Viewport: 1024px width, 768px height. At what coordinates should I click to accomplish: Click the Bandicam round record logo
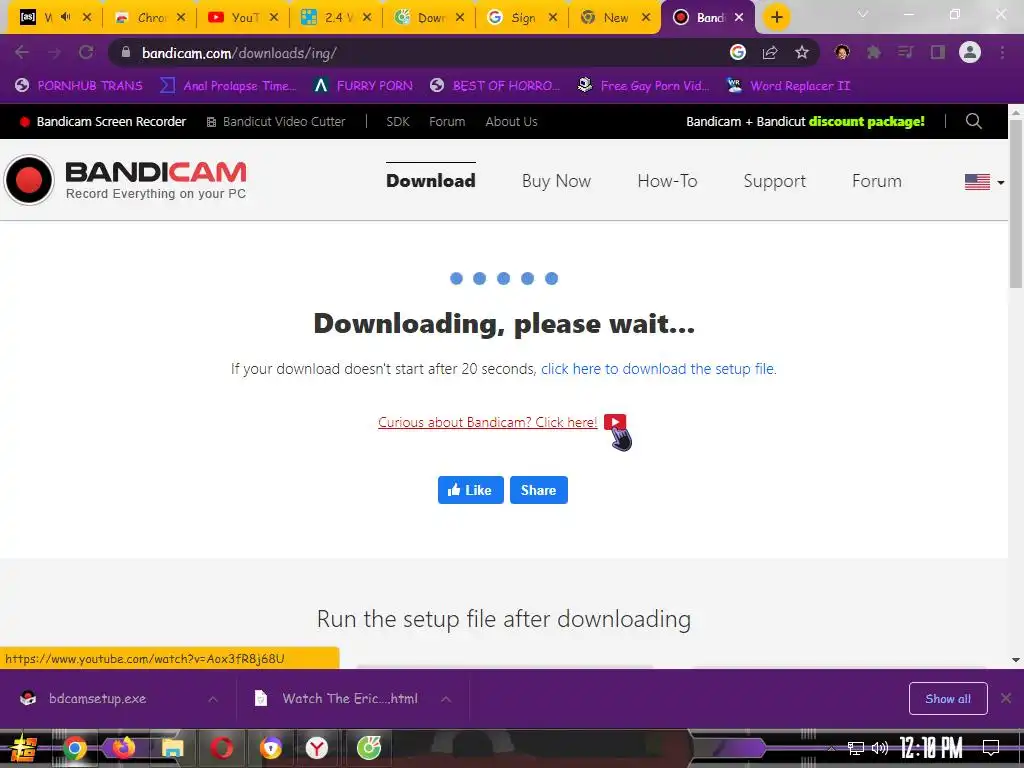(29, 180)
